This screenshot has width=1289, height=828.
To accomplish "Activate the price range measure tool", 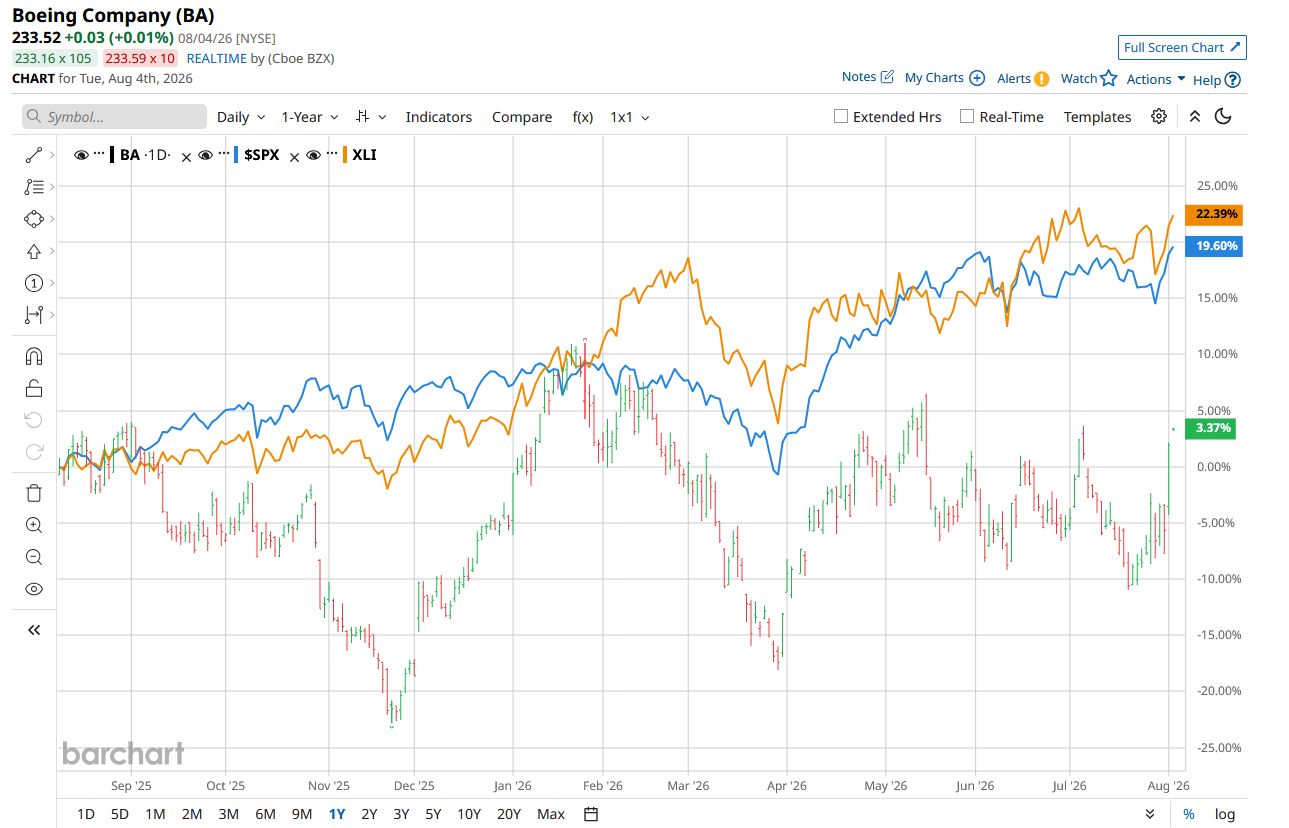I will pos(34,315).
